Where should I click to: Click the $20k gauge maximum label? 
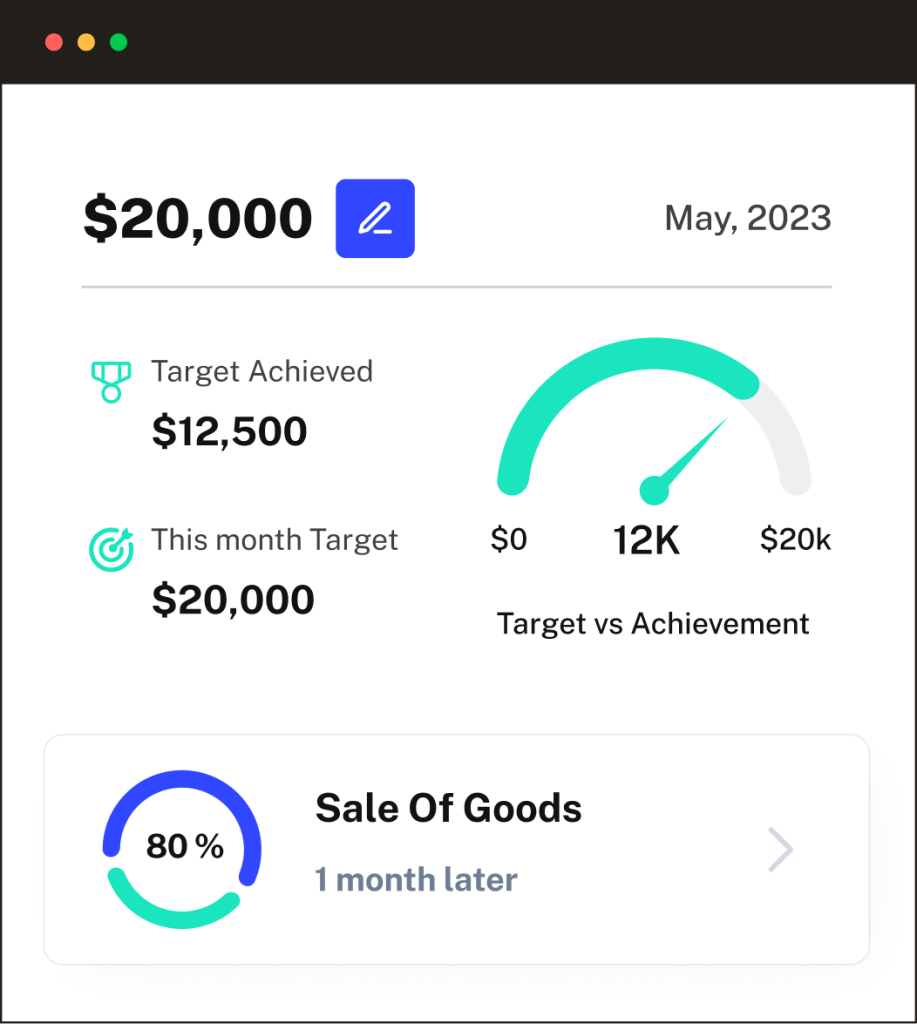795,540
